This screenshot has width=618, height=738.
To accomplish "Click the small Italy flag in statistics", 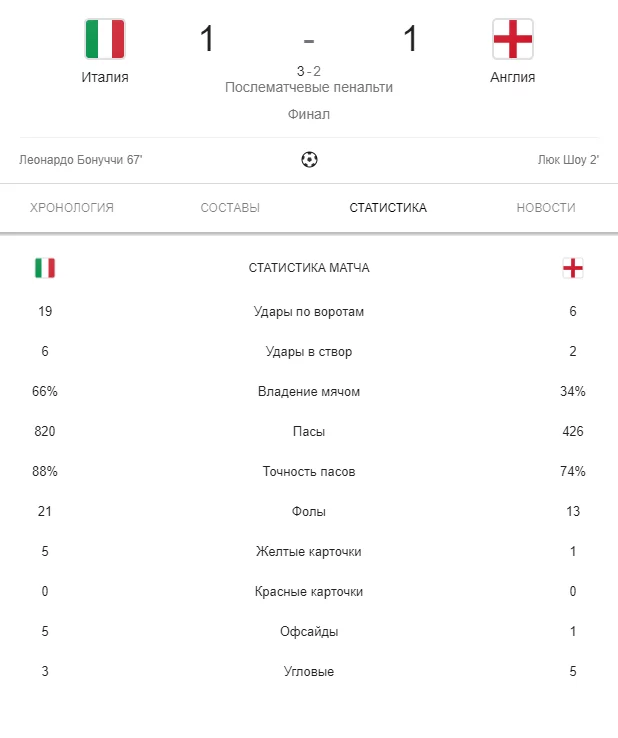I will pos(45,268).
